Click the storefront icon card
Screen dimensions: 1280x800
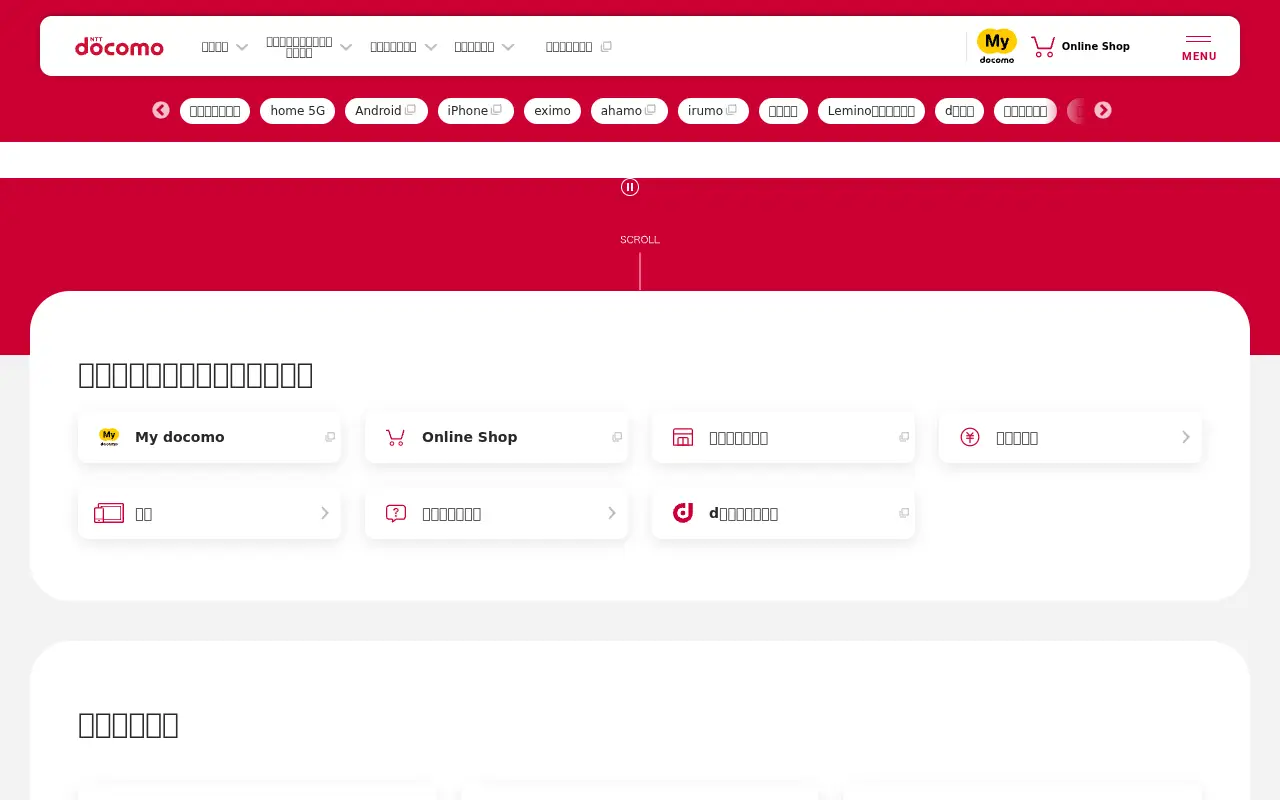[783, 437]
